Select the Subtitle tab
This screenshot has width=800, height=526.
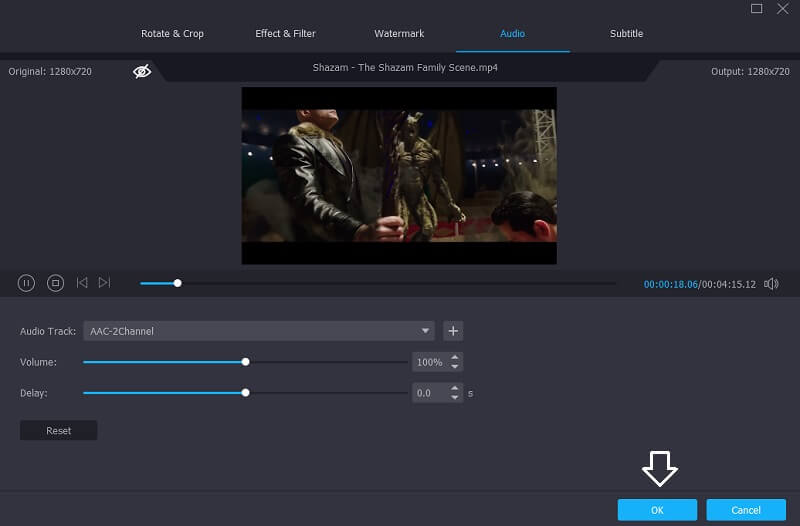(626, 34)
